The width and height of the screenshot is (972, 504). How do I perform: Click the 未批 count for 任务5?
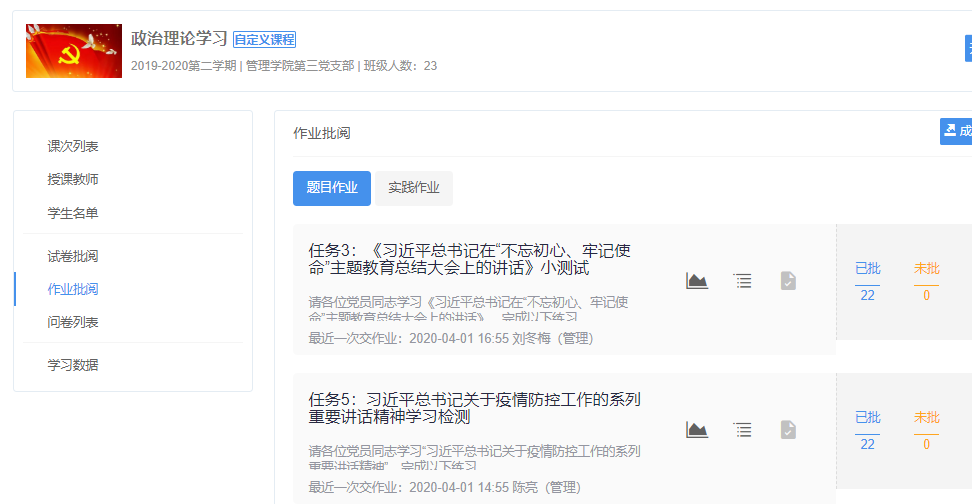(926, 444)
